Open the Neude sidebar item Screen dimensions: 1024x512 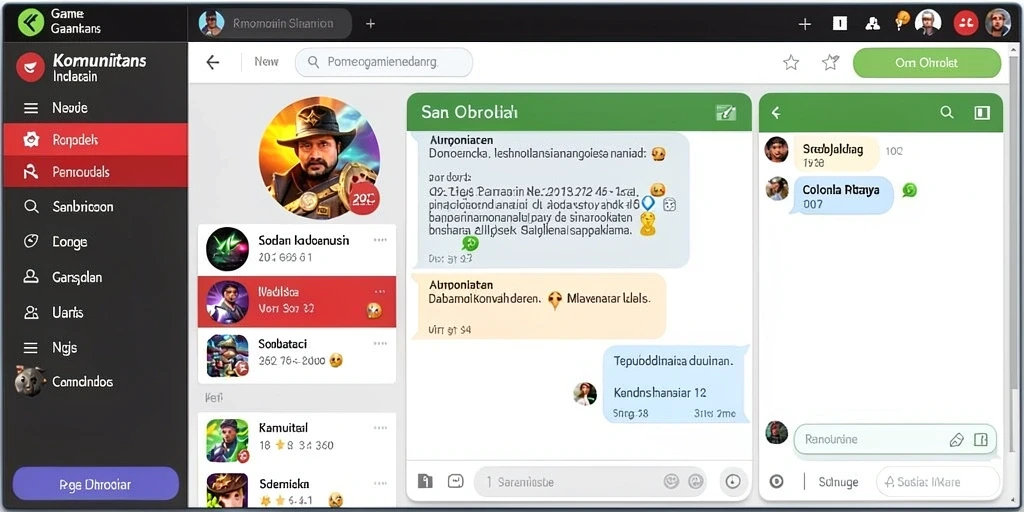[95, 108]
